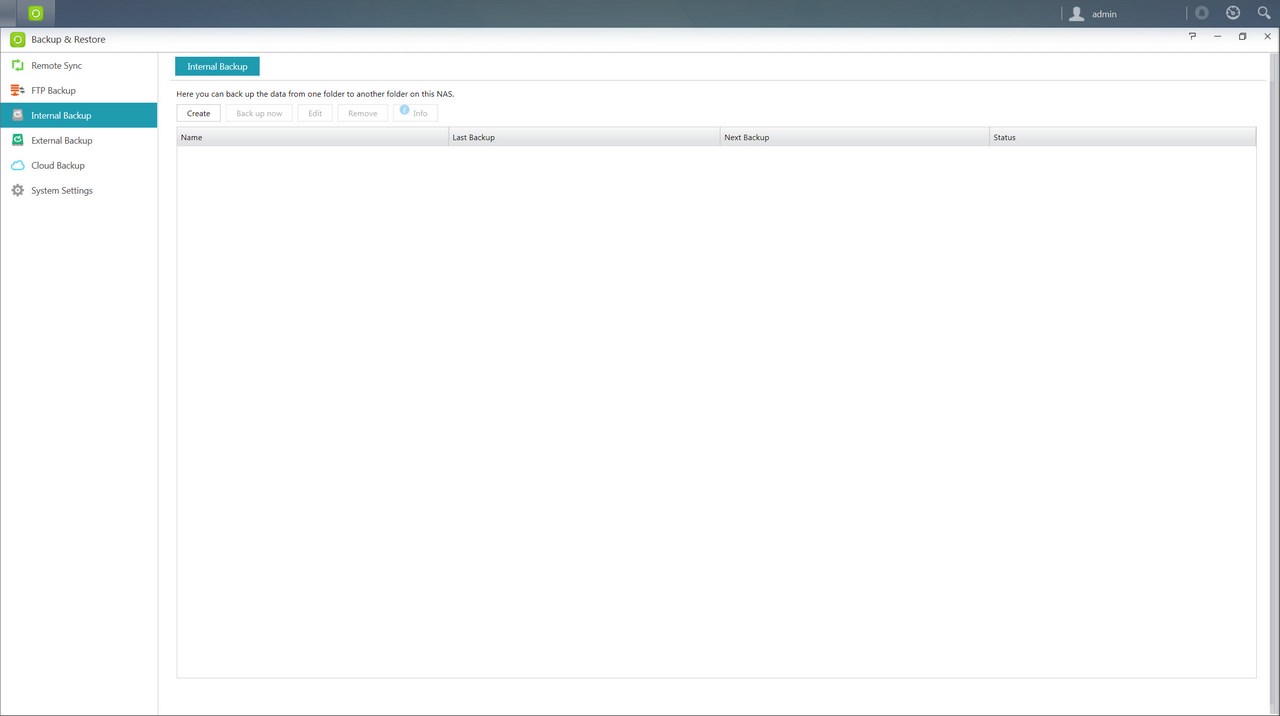1280x716 pixels.
Task: Select Remote Sync in the sidebar
Action: click(78, 65)
